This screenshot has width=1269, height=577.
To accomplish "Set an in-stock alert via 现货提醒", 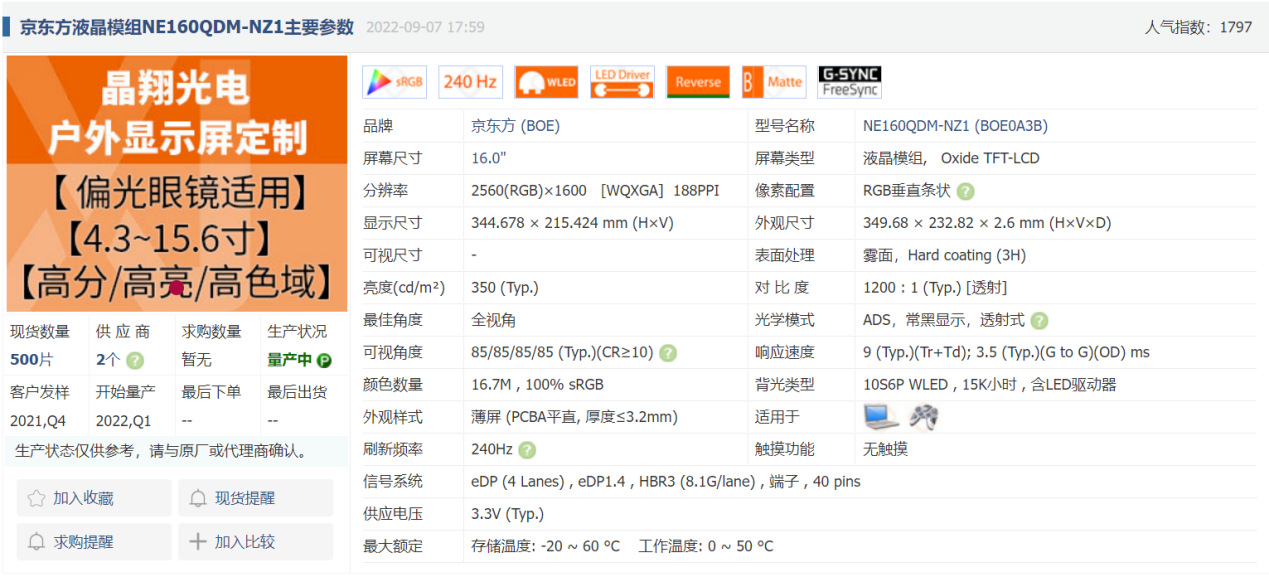I will click(x=255, y=498).
